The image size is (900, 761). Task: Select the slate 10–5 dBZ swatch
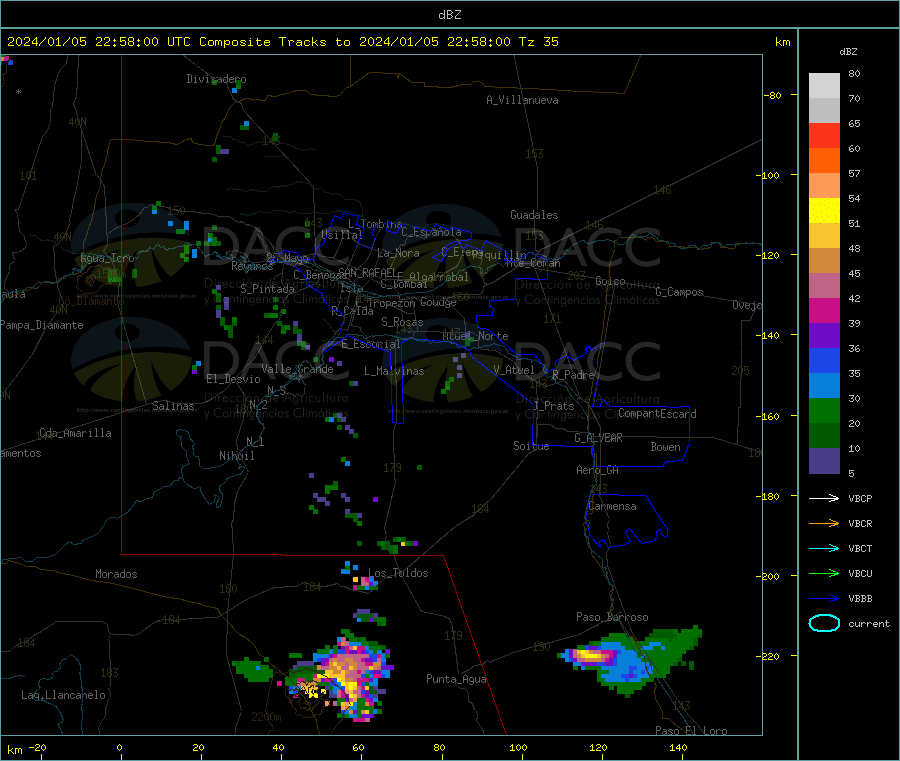(824, 461)
